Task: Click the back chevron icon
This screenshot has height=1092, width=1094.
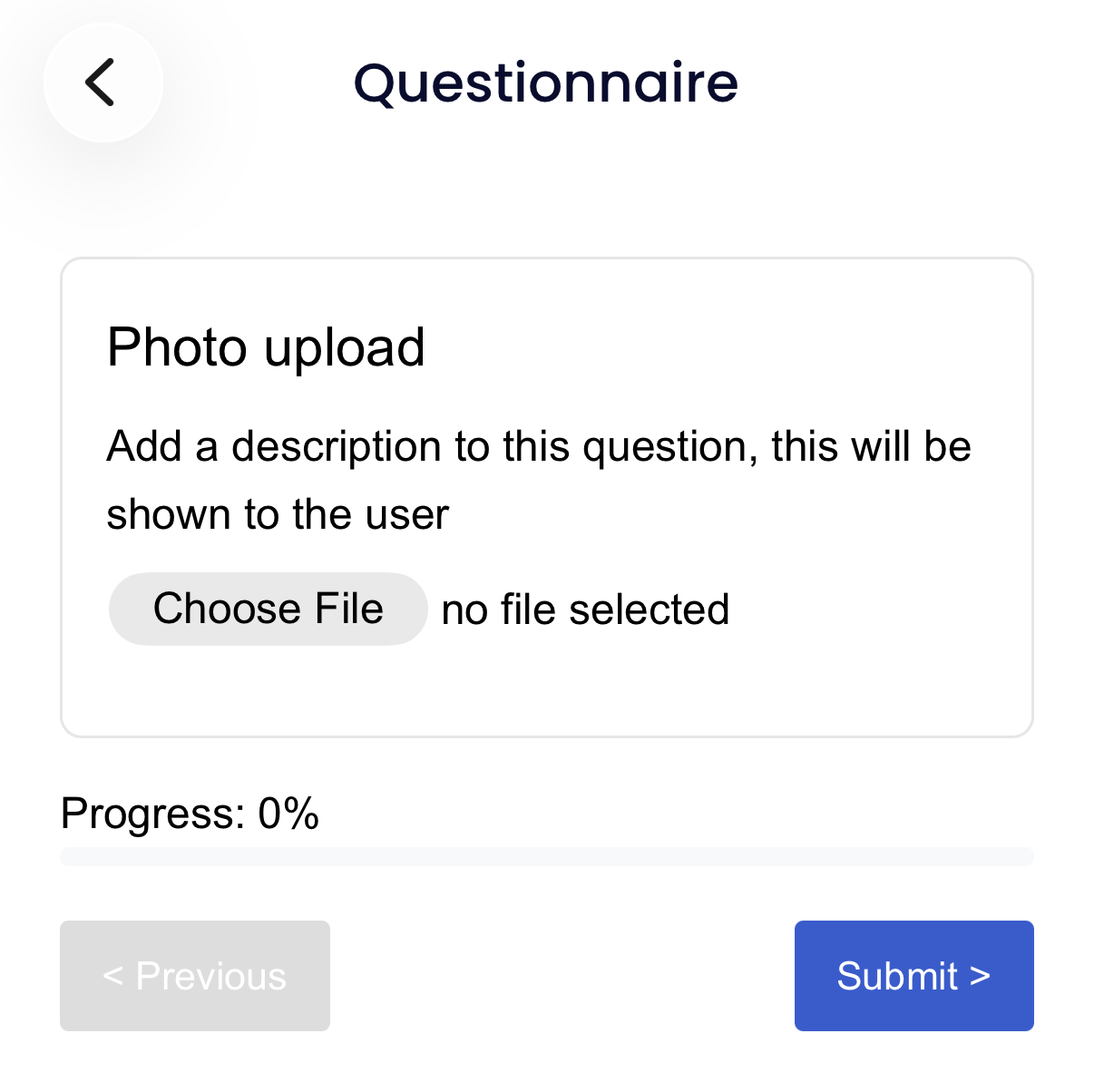Action: tap(101, 83)
